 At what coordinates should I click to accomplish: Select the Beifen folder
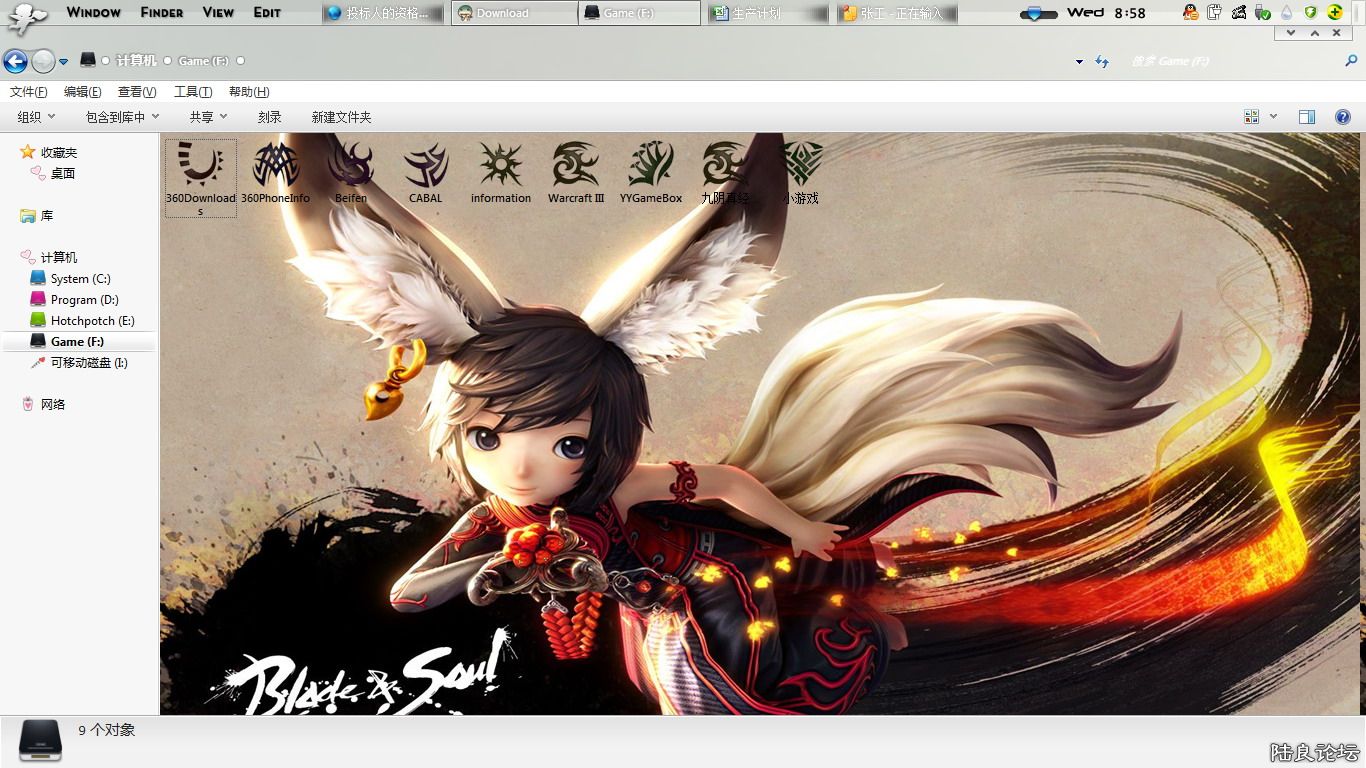pyautogui.click(x=351, y=168)
